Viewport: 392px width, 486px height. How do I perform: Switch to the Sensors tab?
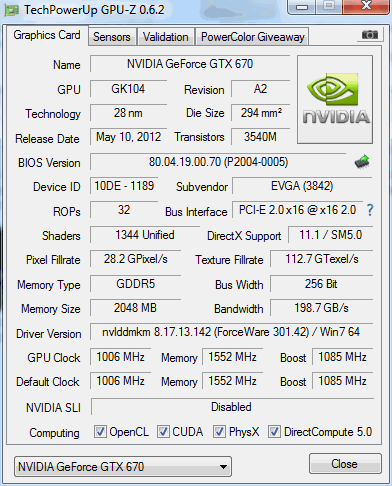[x=112, y=37]
